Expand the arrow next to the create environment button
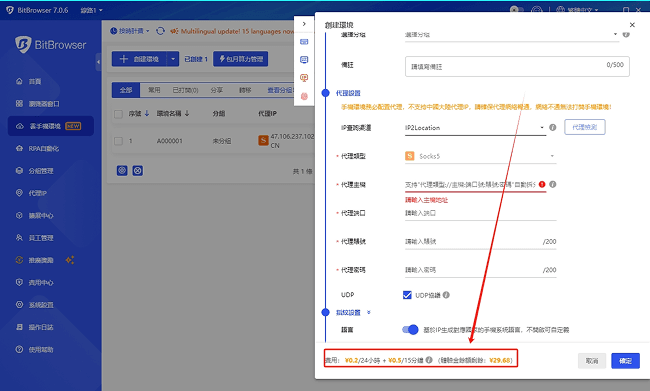 click(x=173, y=59)
